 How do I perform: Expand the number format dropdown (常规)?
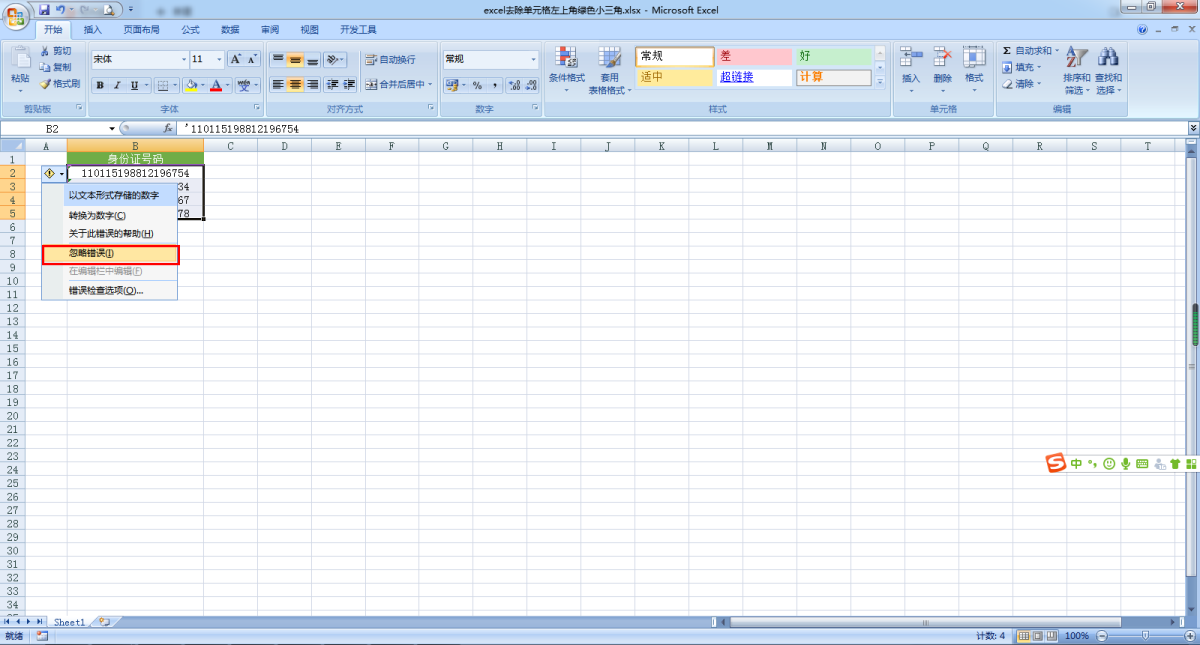pos(533,59)
